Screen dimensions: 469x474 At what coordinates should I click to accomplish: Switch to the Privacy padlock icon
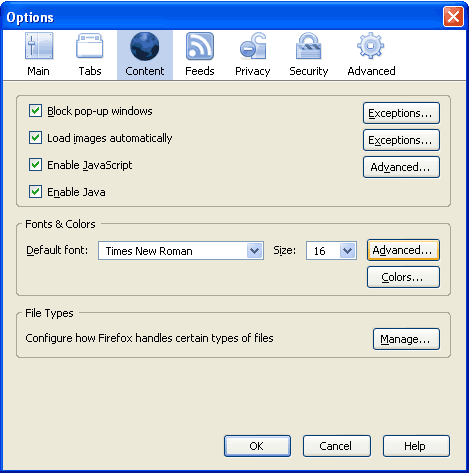[x=253, y=46]
